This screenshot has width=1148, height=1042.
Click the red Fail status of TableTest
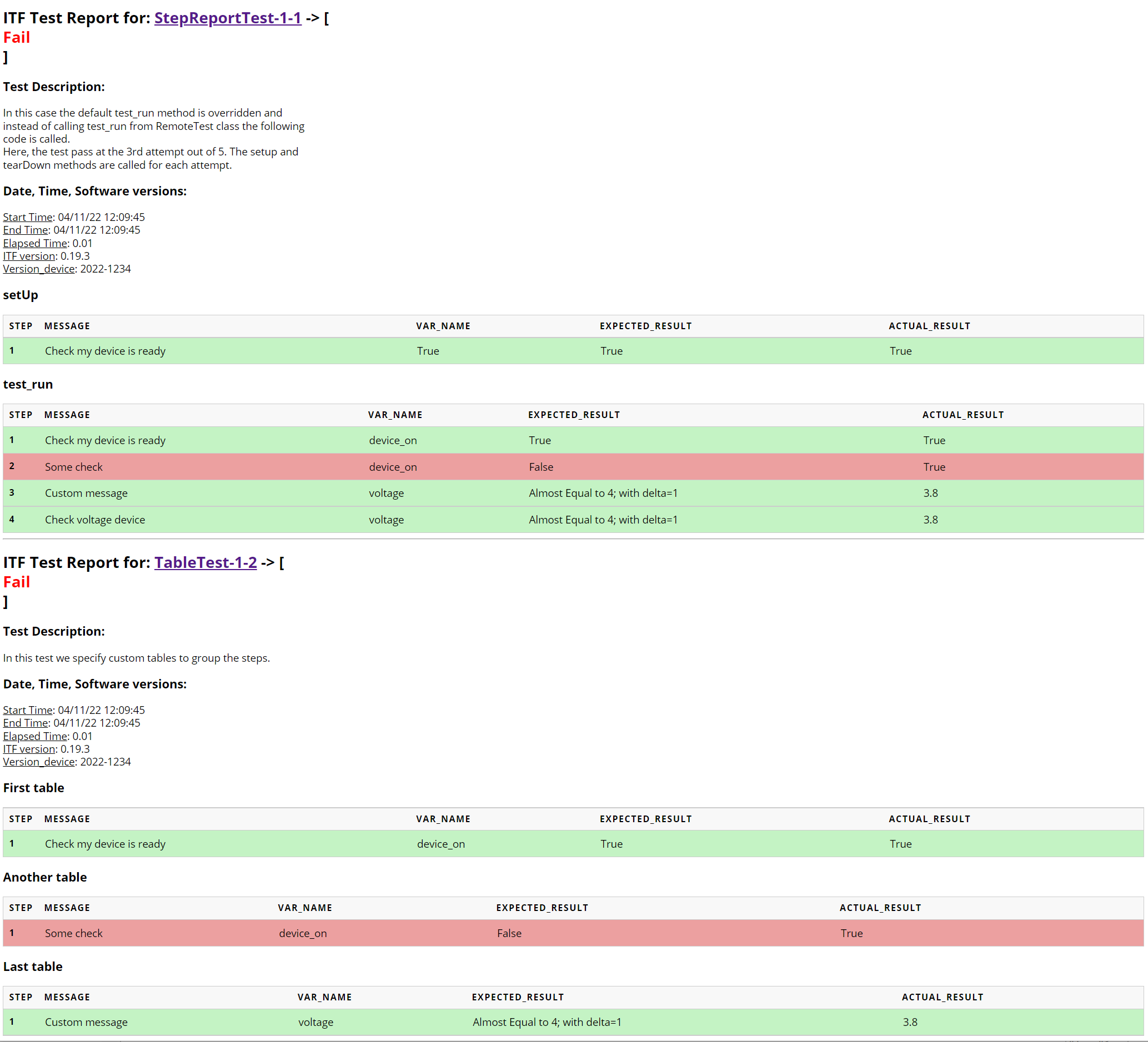[x=17, y=582]
